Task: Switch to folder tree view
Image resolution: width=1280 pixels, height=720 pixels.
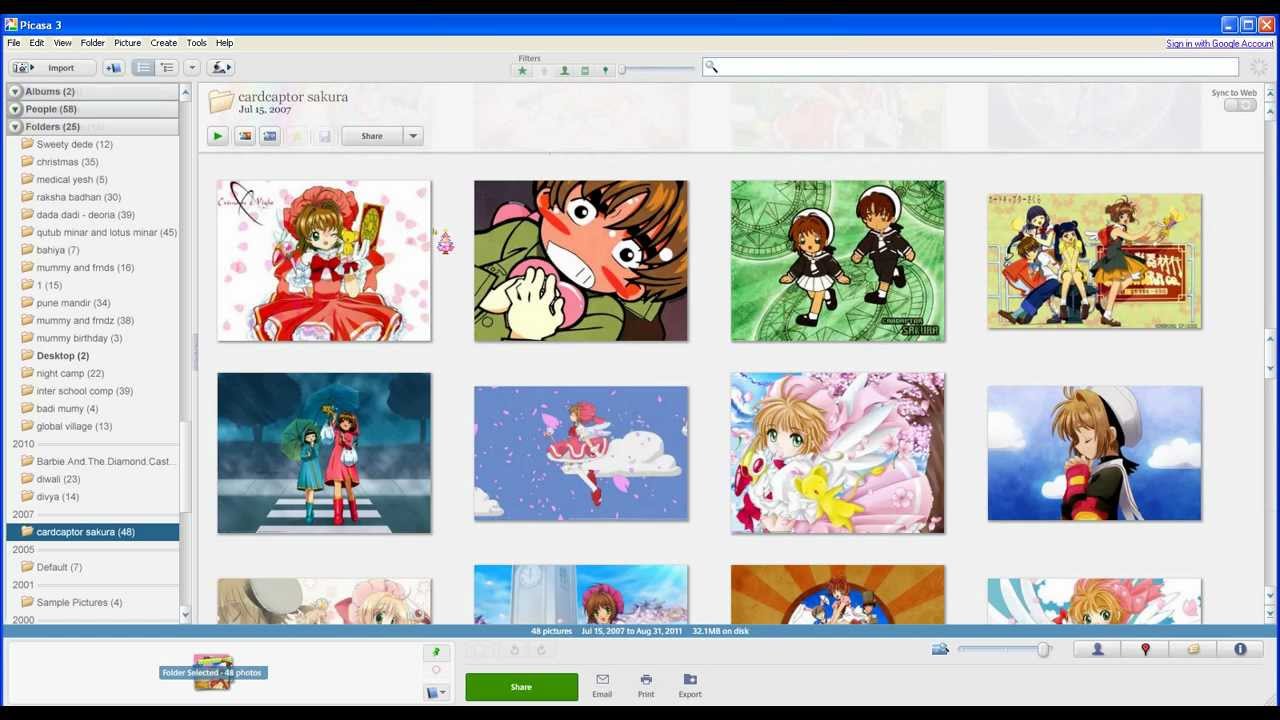Action: (167, 67)
